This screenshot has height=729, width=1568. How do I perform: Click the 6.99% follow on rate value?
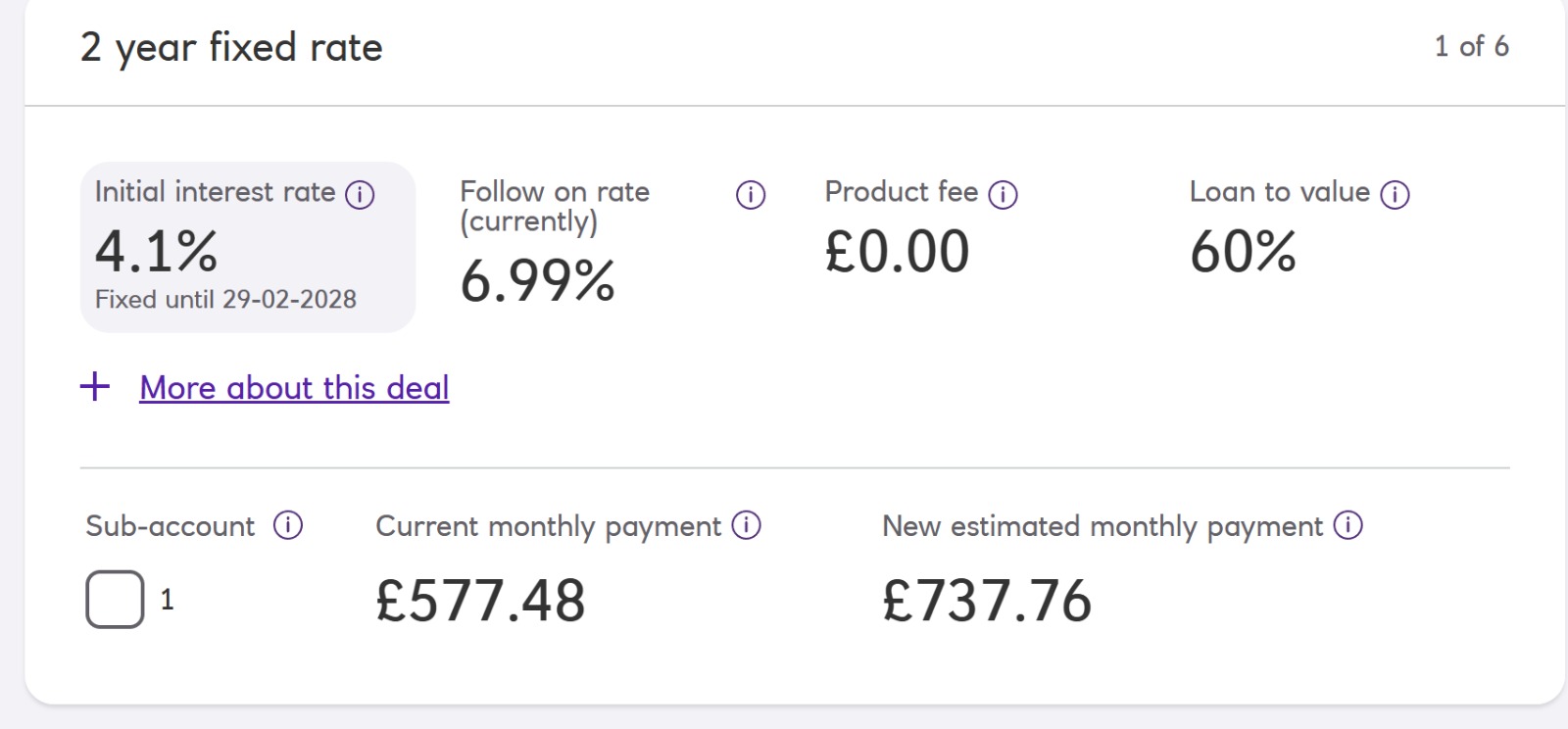click(x=537, y=280)
